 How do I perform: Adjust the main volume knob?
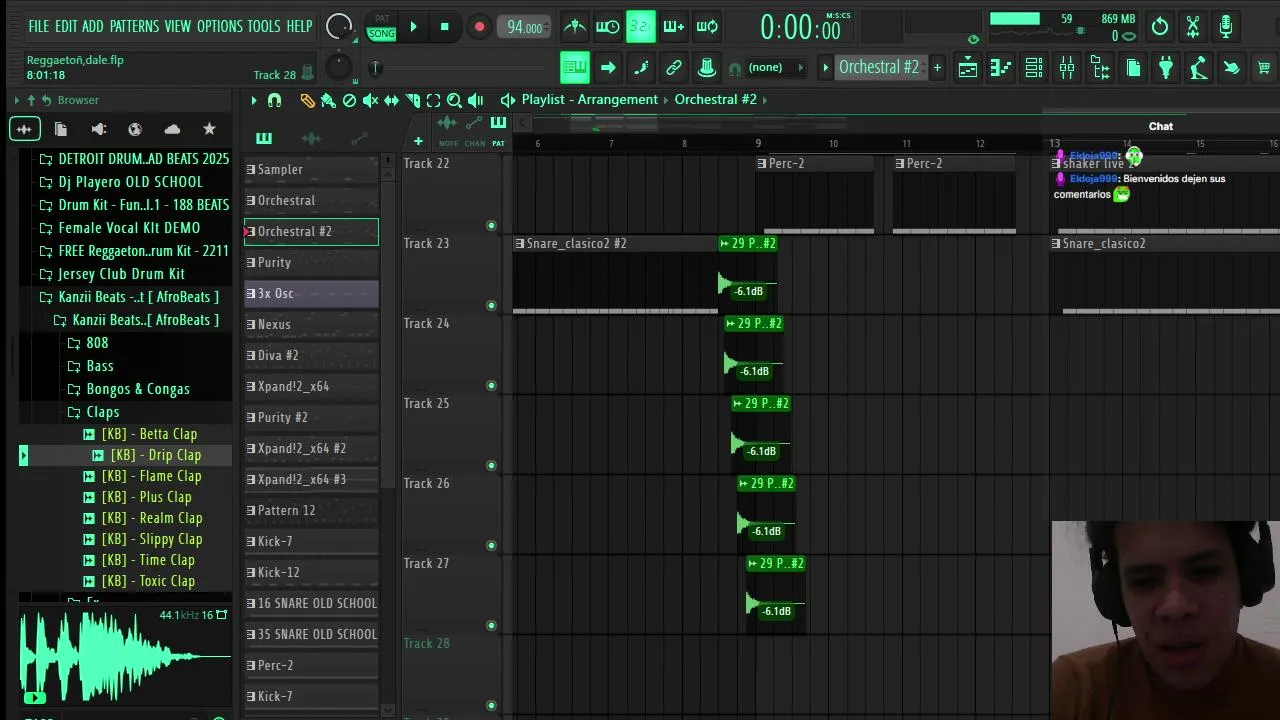(x=339, y=27)
